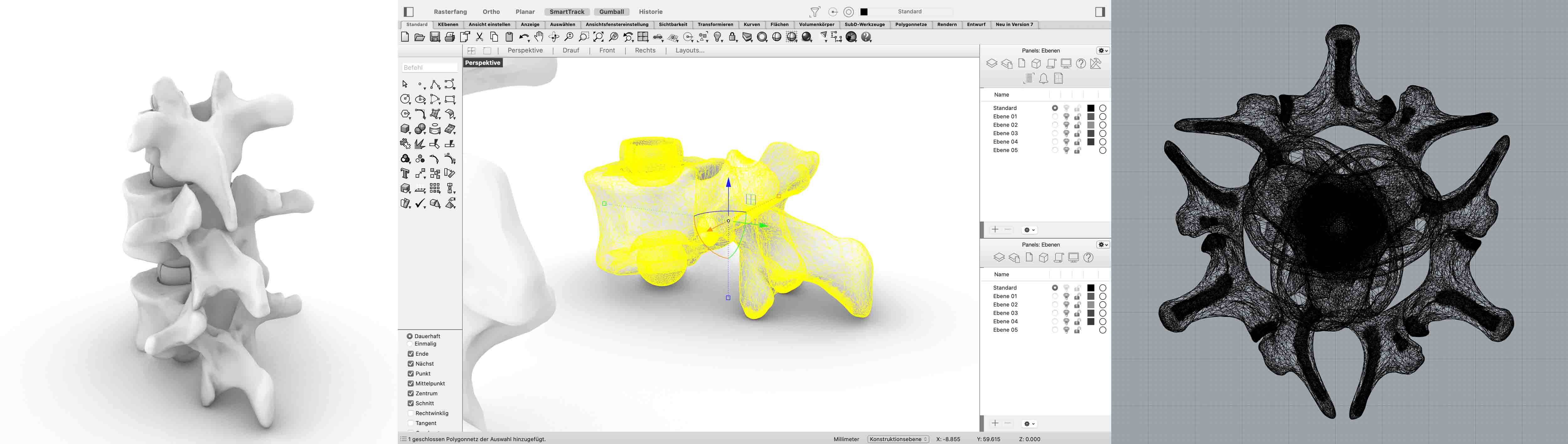This screenshot has width=1568, height=444.
Task: Uncheck the Mittelpunkt object snap
Action: pos(411,383)
